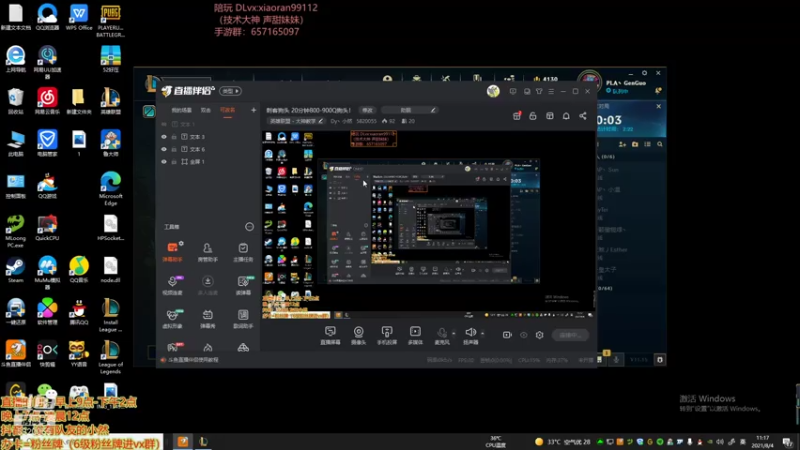Screen dimensions: 800x450
Task: Click the League client taskbar icon
Action: point(203,441)
